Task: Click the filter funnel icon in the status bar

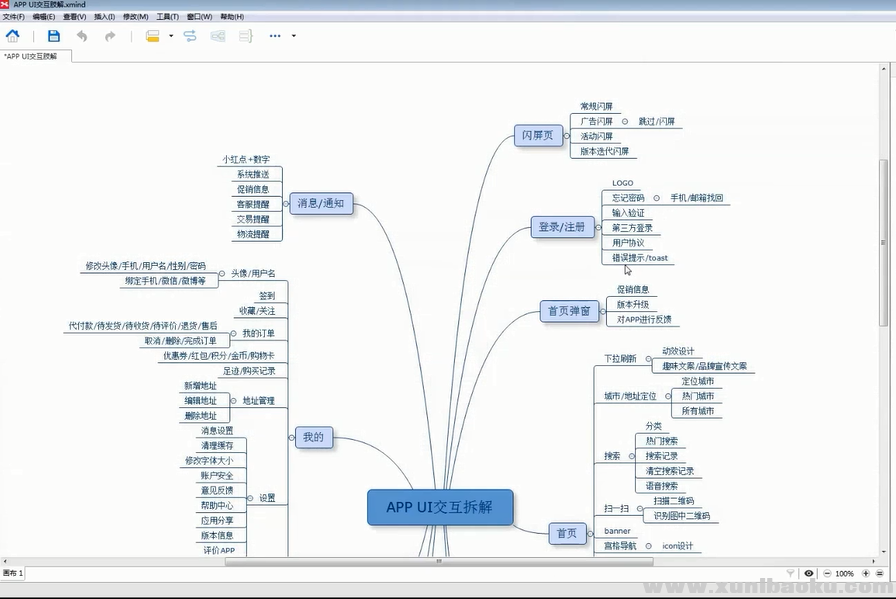Action: tap(790, 573)
